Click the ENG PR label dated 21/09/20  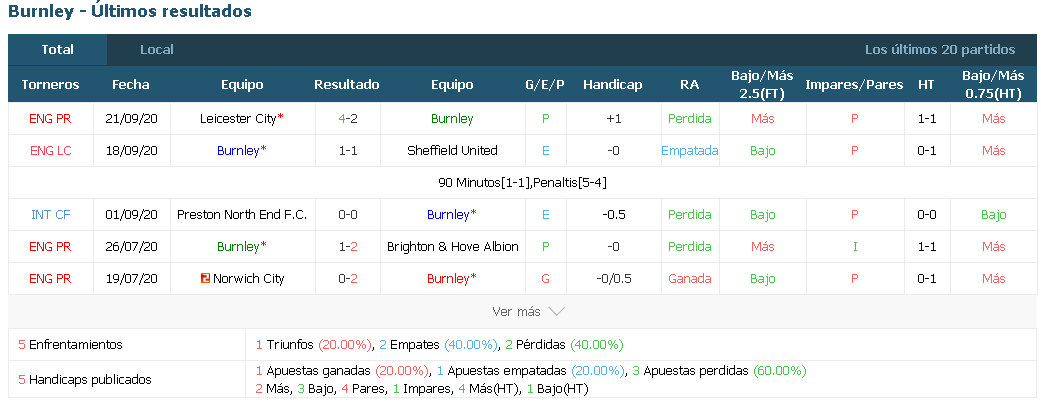tap(50, 119)
